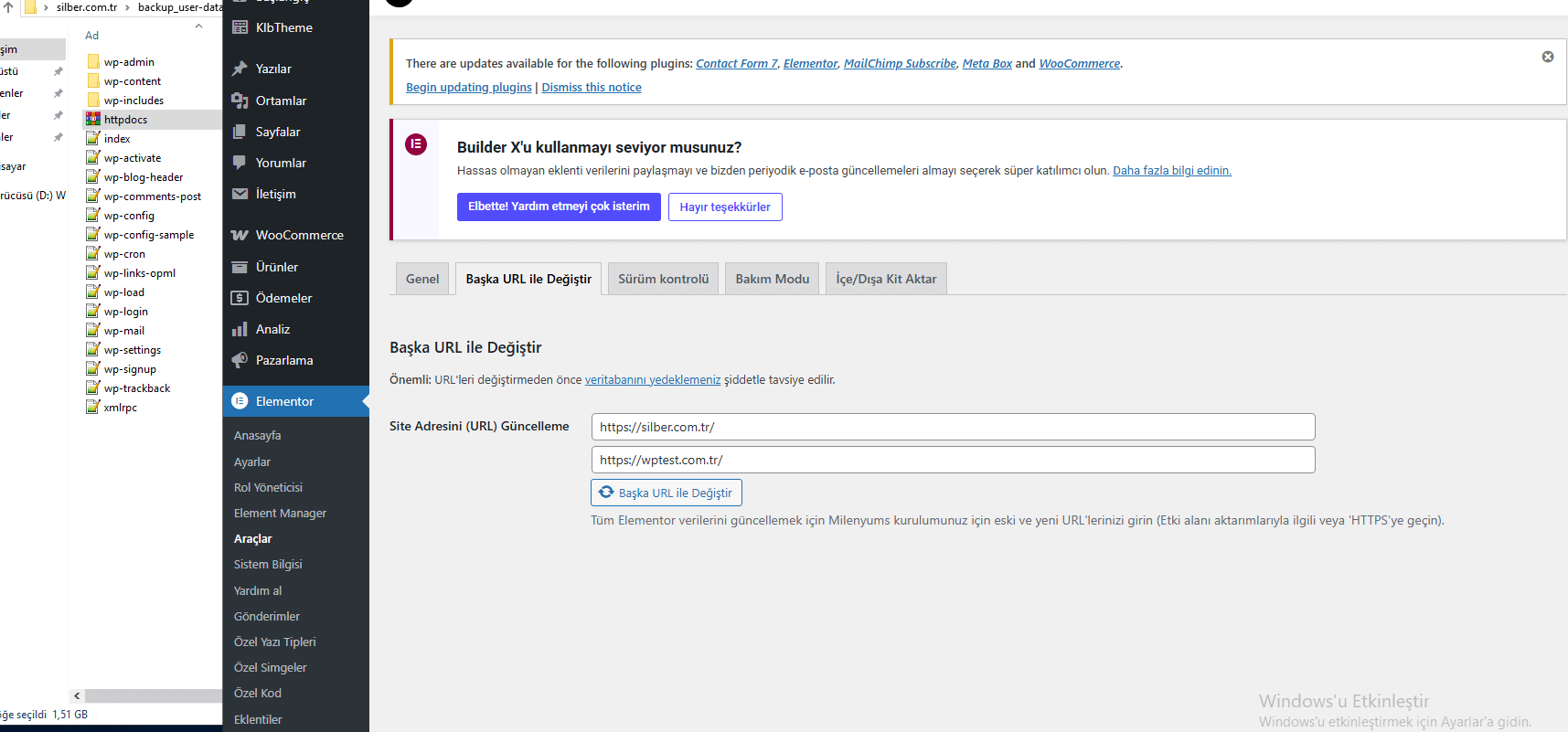Click the Begin updating plugins link
Screen dimensions: 1568x732
tap(468, 88)
